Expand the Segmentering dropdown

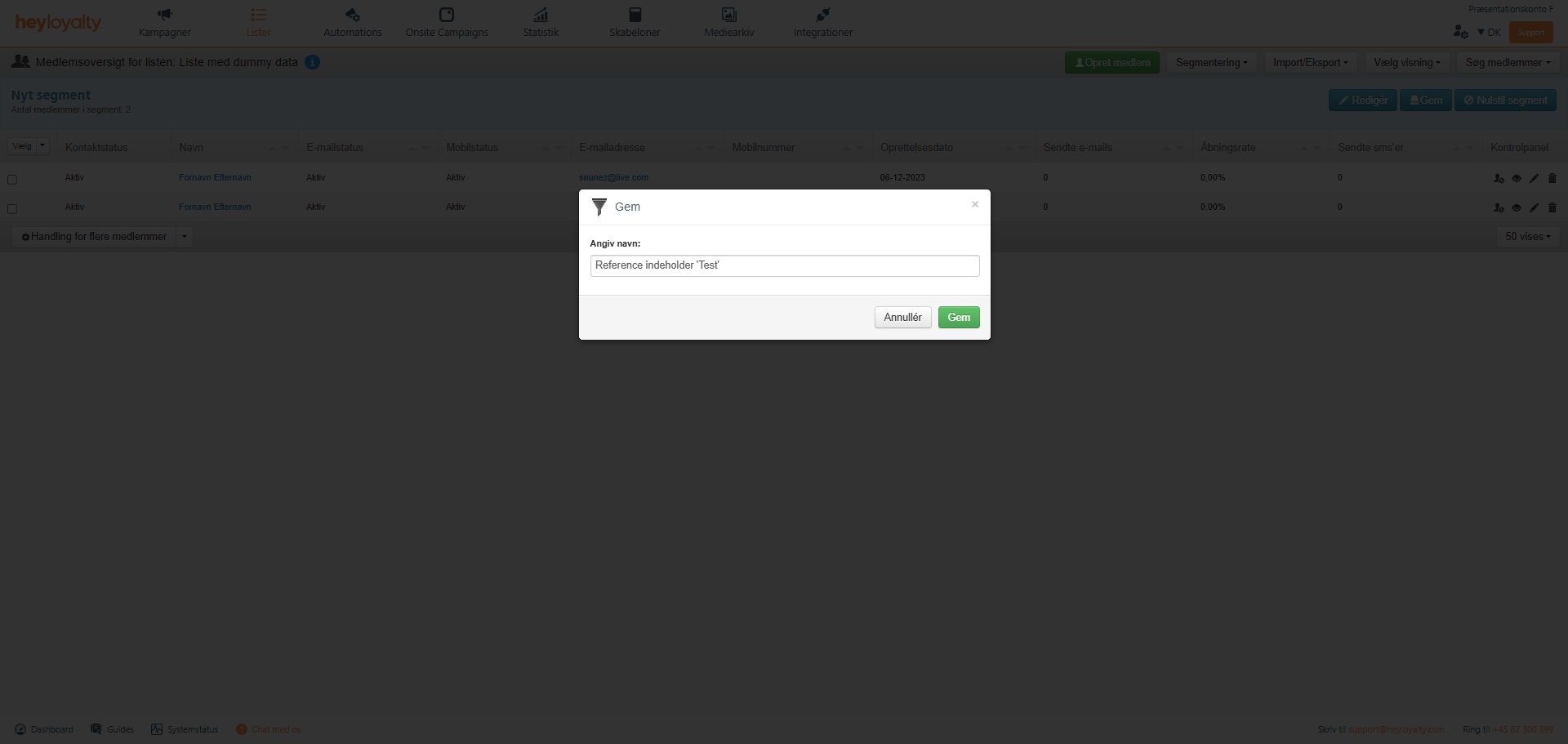tap(1210, 63)
